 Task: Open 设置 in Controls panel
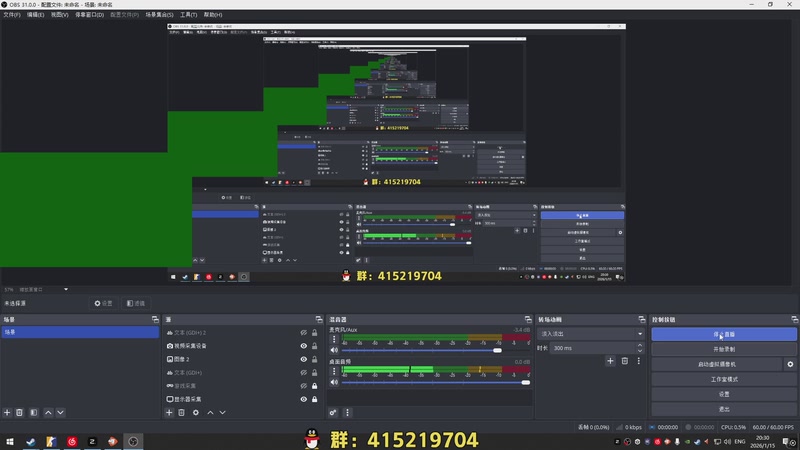click(x=724, y=394)
